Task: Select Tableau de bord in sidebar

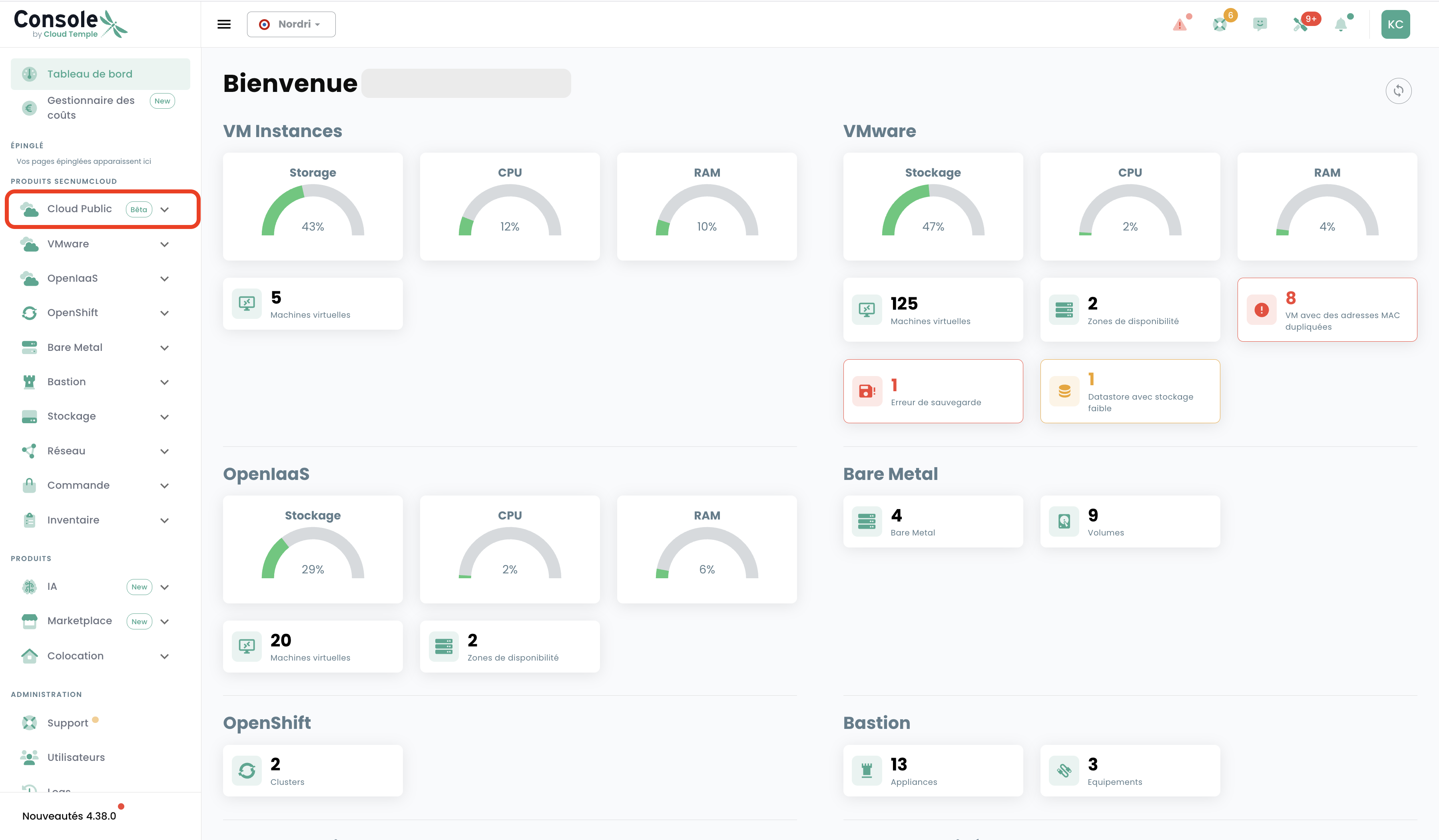Action: coord(100,74)
